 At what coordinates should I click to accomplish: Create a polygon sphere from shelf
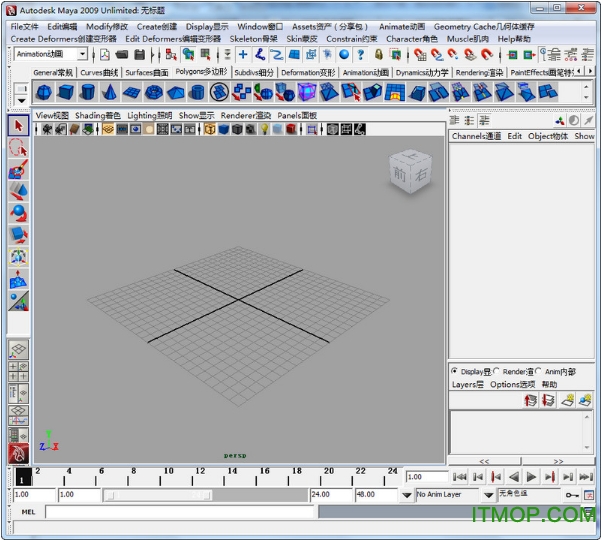click(x=43, y=92)
